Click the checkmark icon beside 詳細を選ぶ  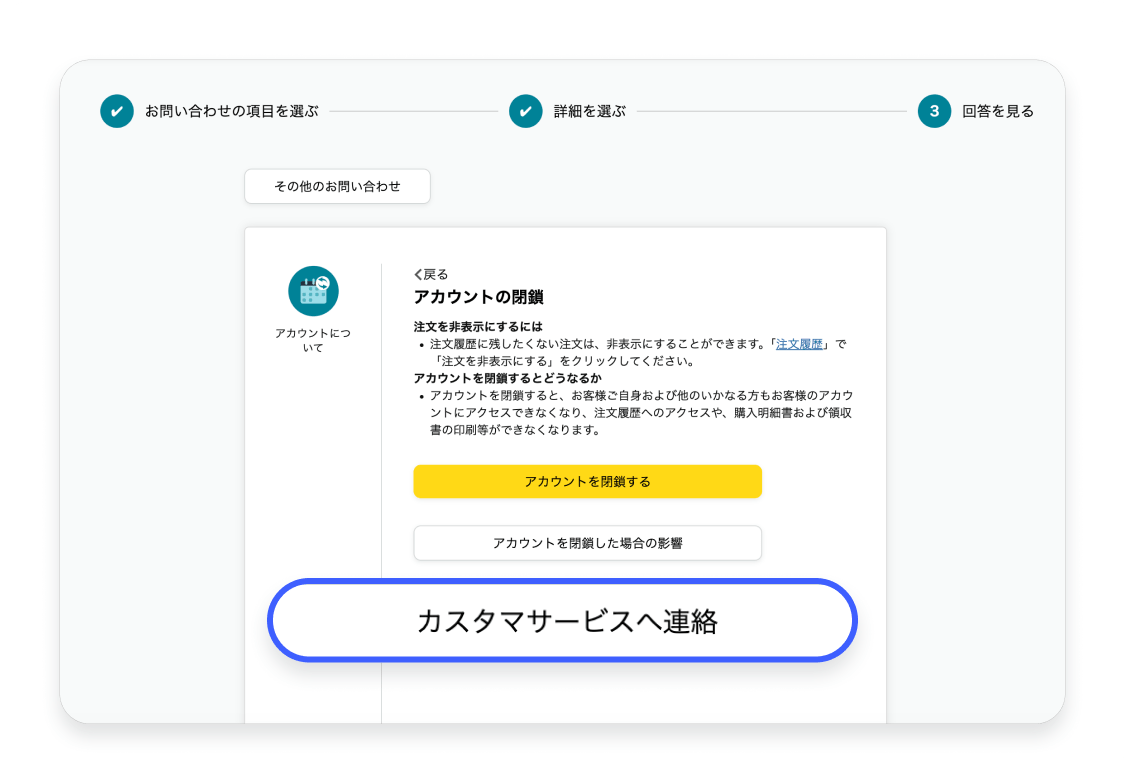point(526,111)
